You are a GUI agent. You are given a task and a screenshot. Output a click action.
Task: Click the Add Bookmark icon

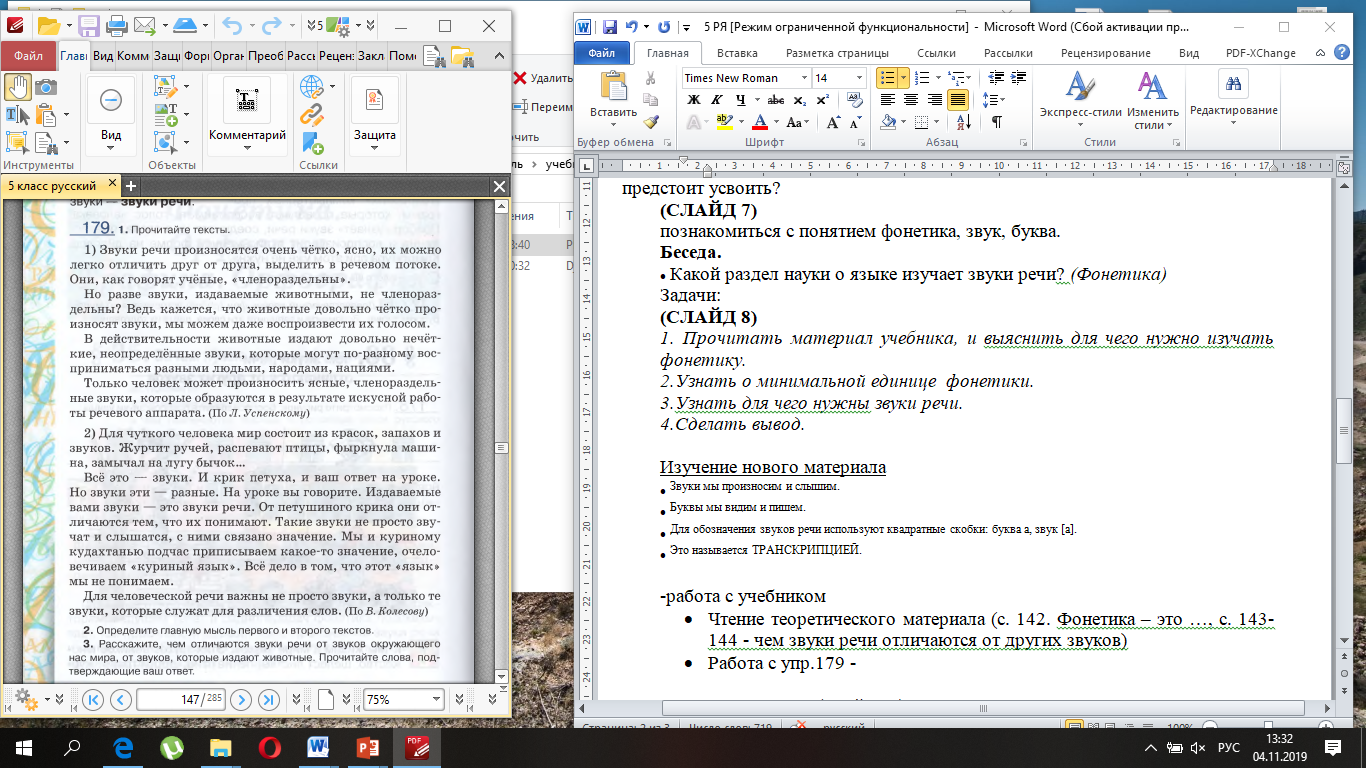click(x=312, y=142)
